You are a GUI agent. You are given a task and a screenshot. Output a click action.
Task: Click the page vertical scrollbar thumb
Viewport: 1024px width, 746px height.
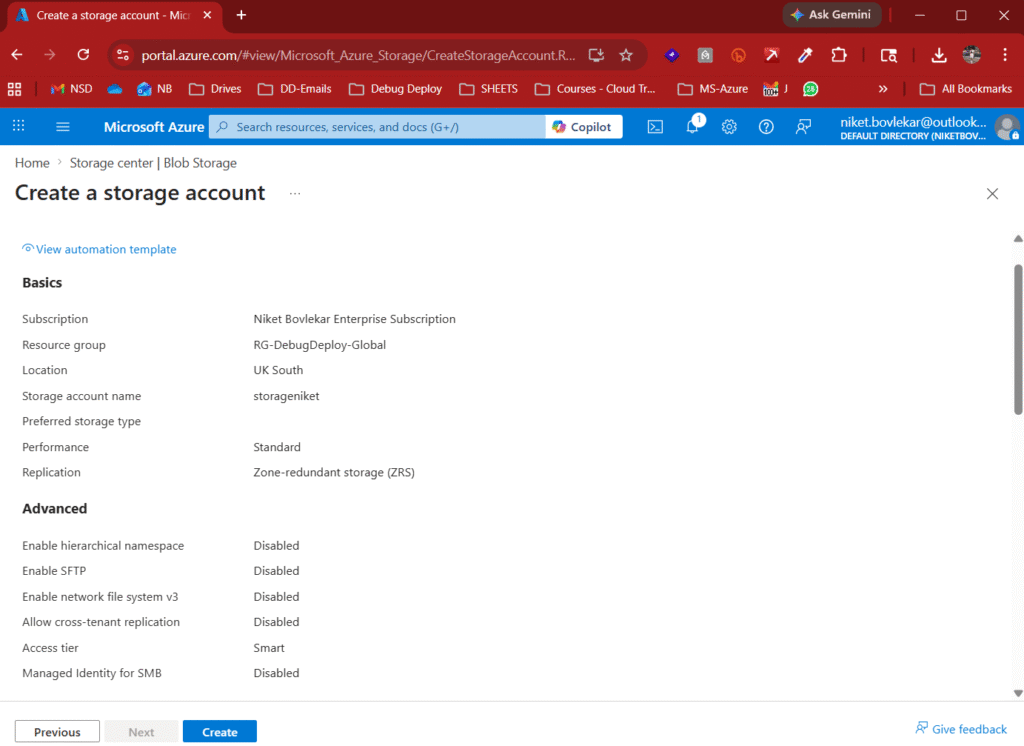(1017, 340)
